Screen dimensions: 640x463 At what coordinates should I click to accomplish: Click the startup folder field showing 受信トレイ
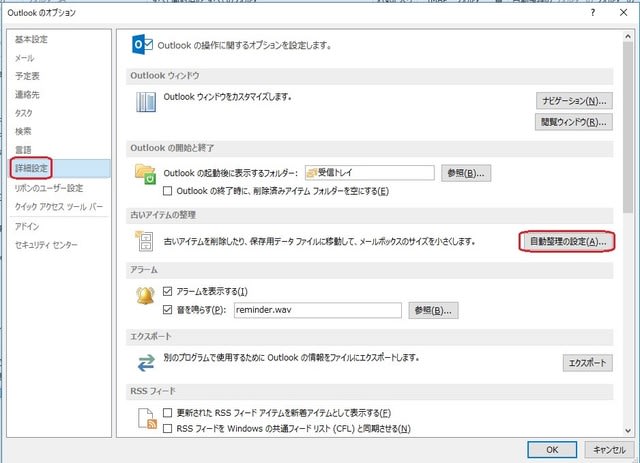click(x=369, y=173)
